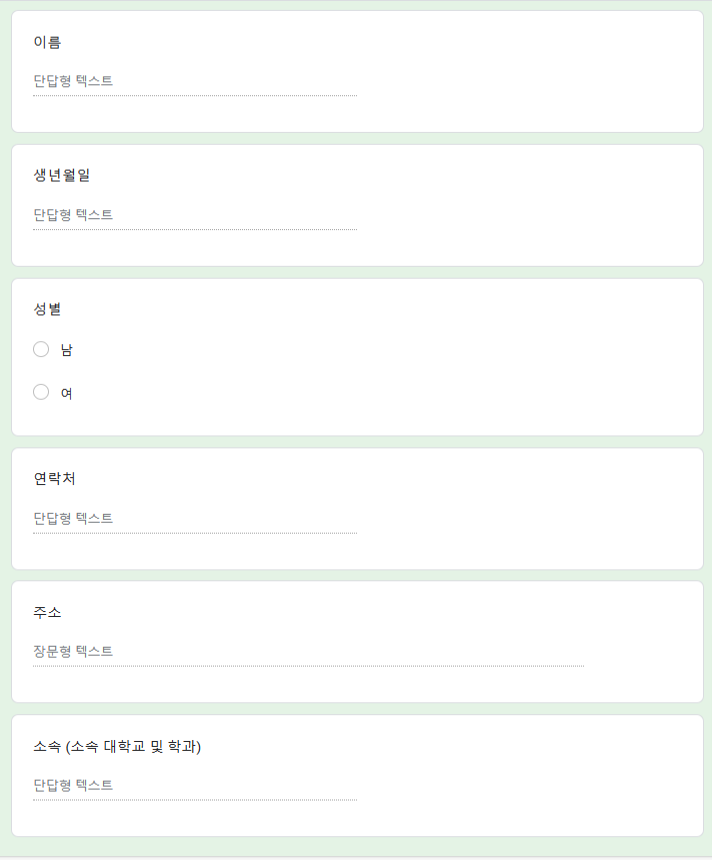Click the 연락처 question title
Viewport: 712px width, 860px height.
[54, 479]
